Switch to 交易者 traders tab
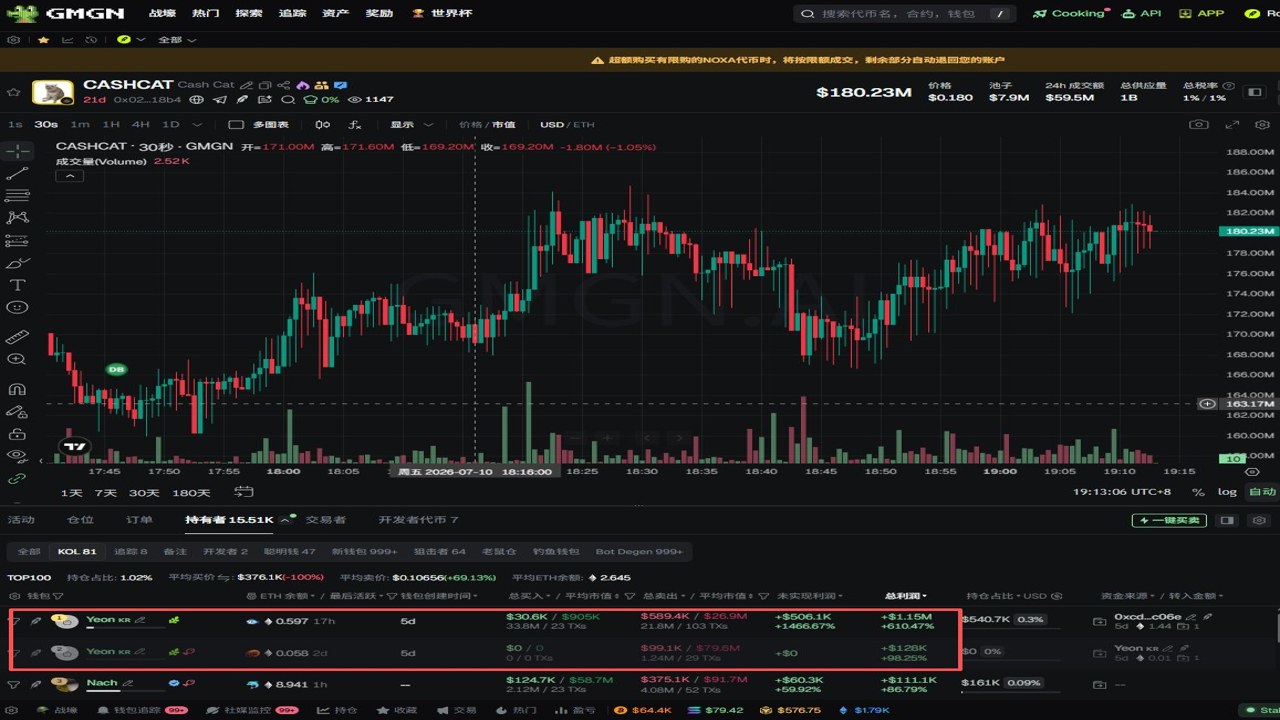 click(326, 520)
